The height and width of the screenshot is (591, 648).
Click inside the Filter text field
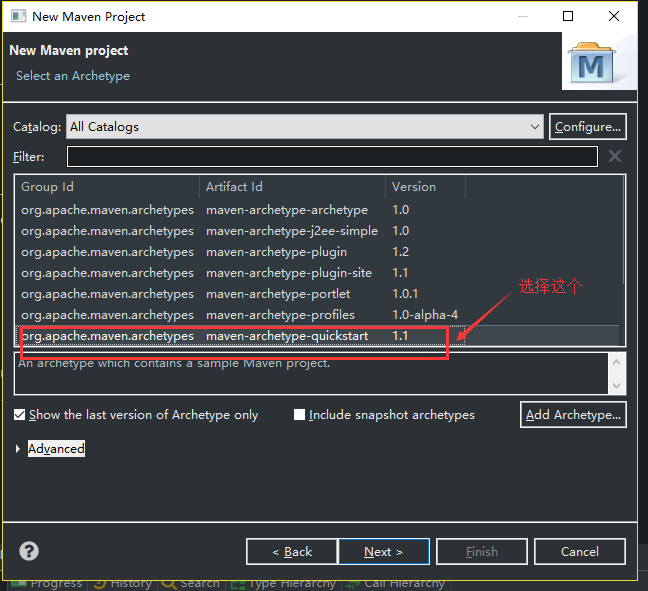tap(332, 157)
